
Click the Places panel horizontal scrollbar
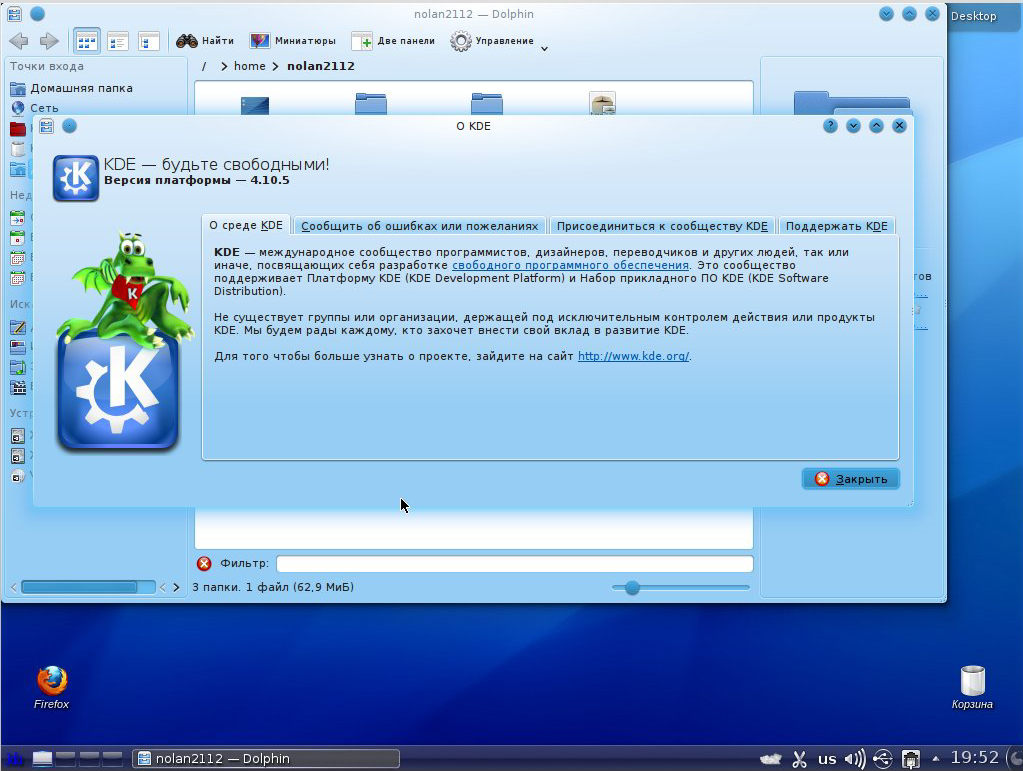88,587
